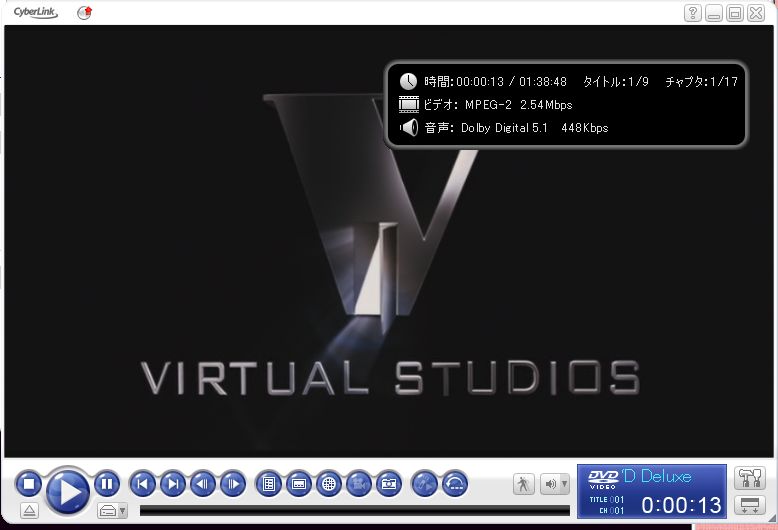This screenshot has height=530, width=778.
Task: Click the upgrade icon beside CyberLink logo
Action: (85, 12)
